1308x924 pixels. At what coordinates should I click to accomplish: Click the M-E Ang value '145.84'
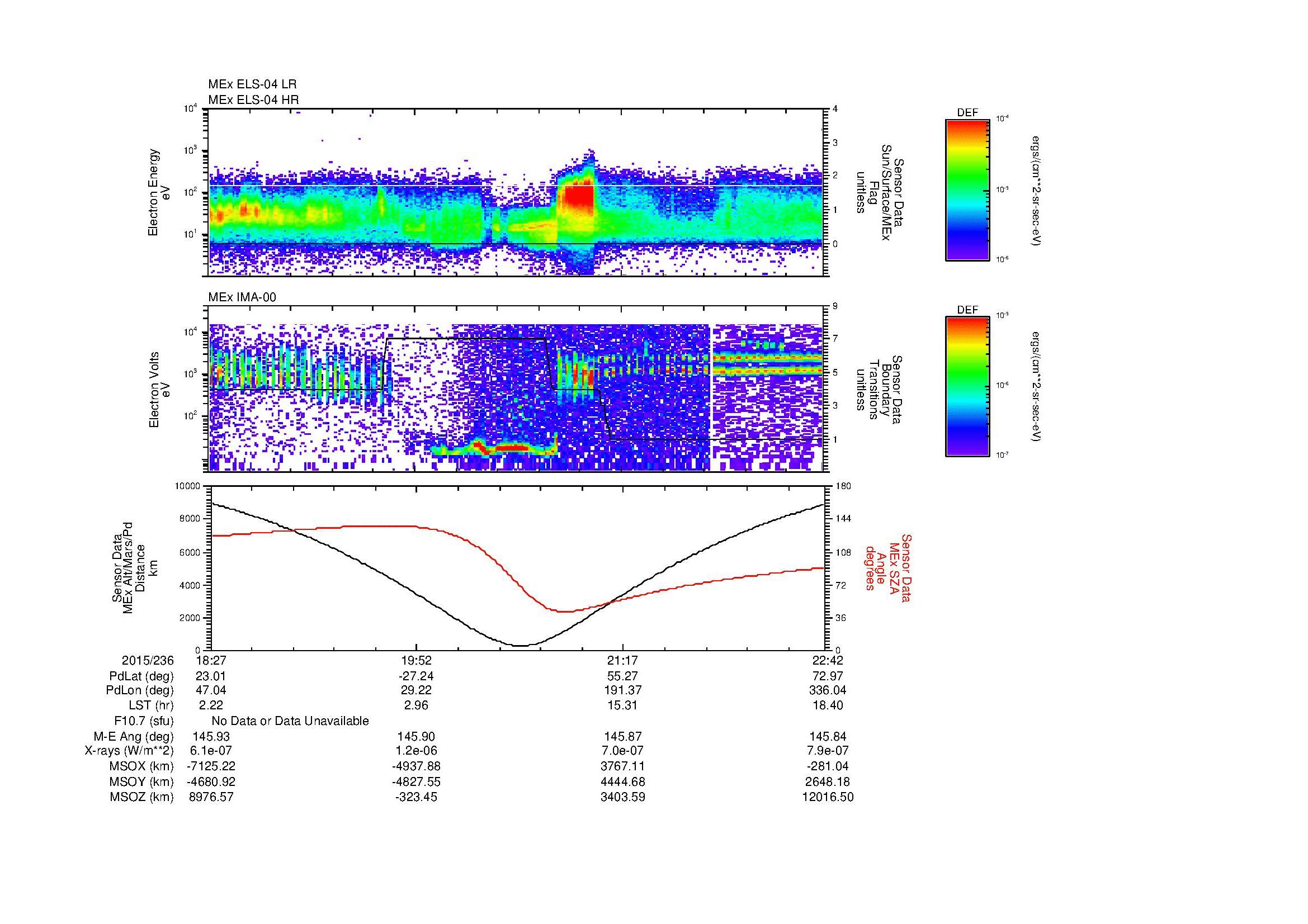[828, 737]
